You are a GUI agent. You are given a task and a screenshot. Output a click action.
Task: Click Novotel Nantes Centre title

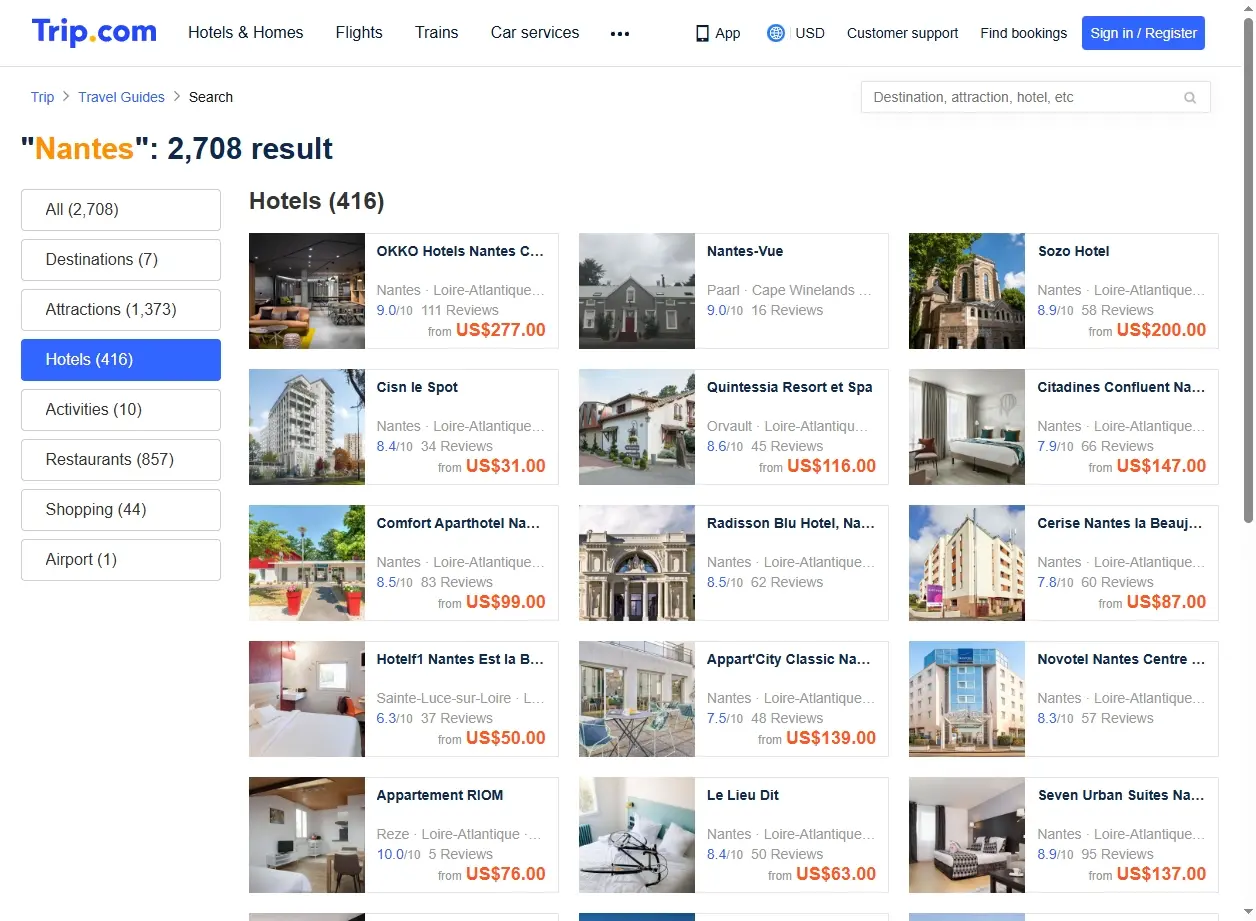tap(1121, 659)
